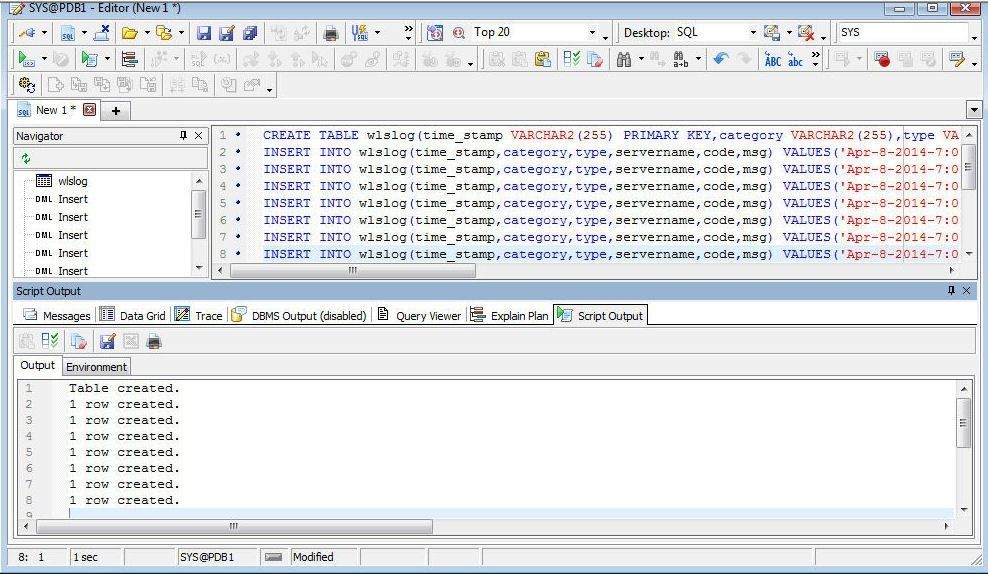Switch to the Data Grid tab

tap(134, 316)
